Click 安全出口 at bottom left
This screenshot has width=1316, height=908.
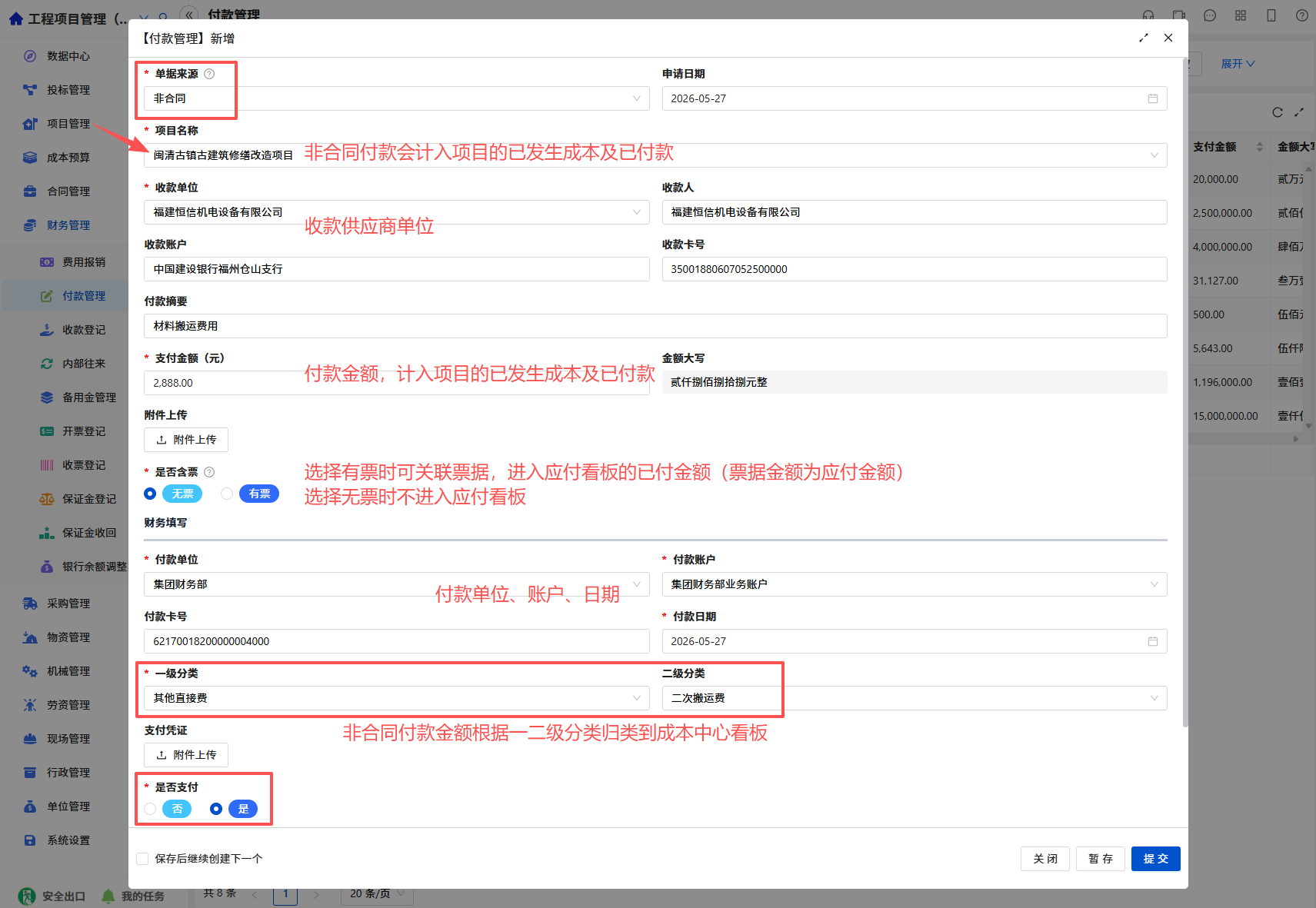tap(52, 896)
